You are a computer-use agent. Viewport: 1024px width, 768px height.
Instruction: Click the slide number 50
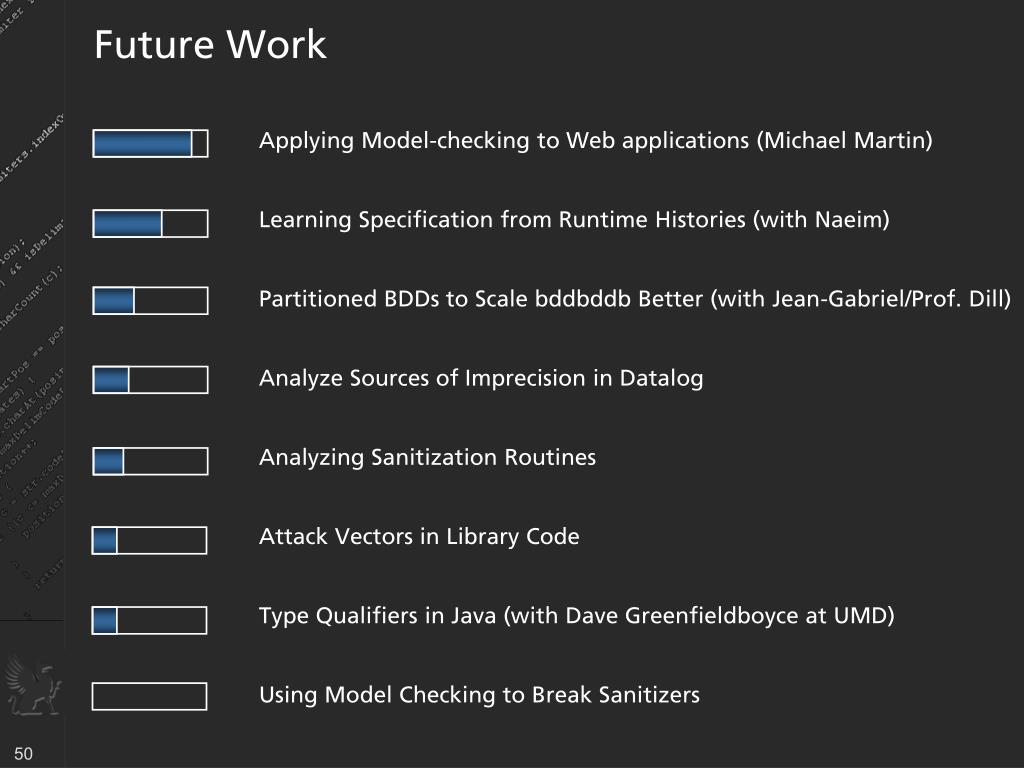click(x=24, y=753)
